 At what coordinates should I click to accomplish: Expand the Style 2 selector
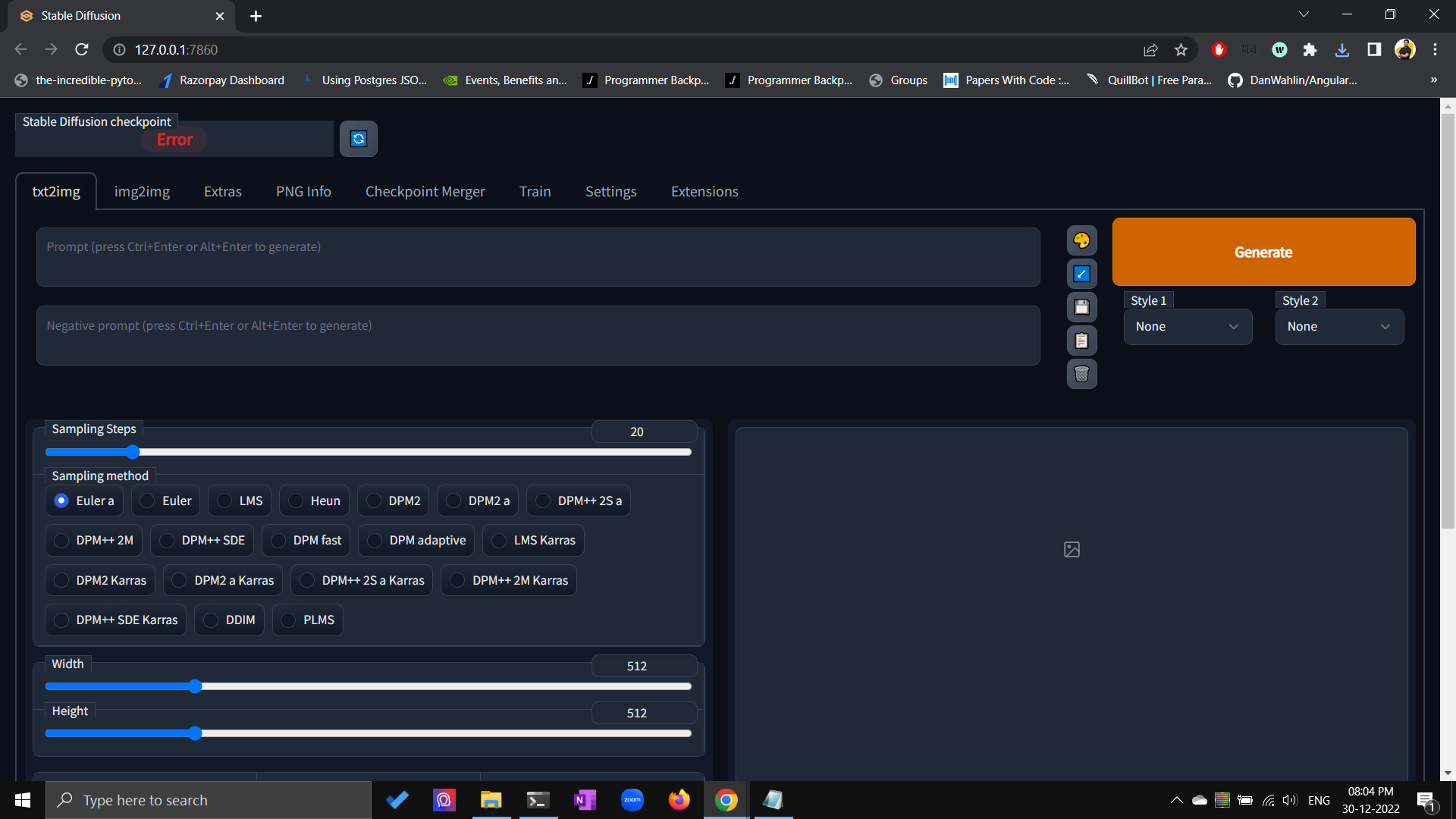click(1339, 326)
